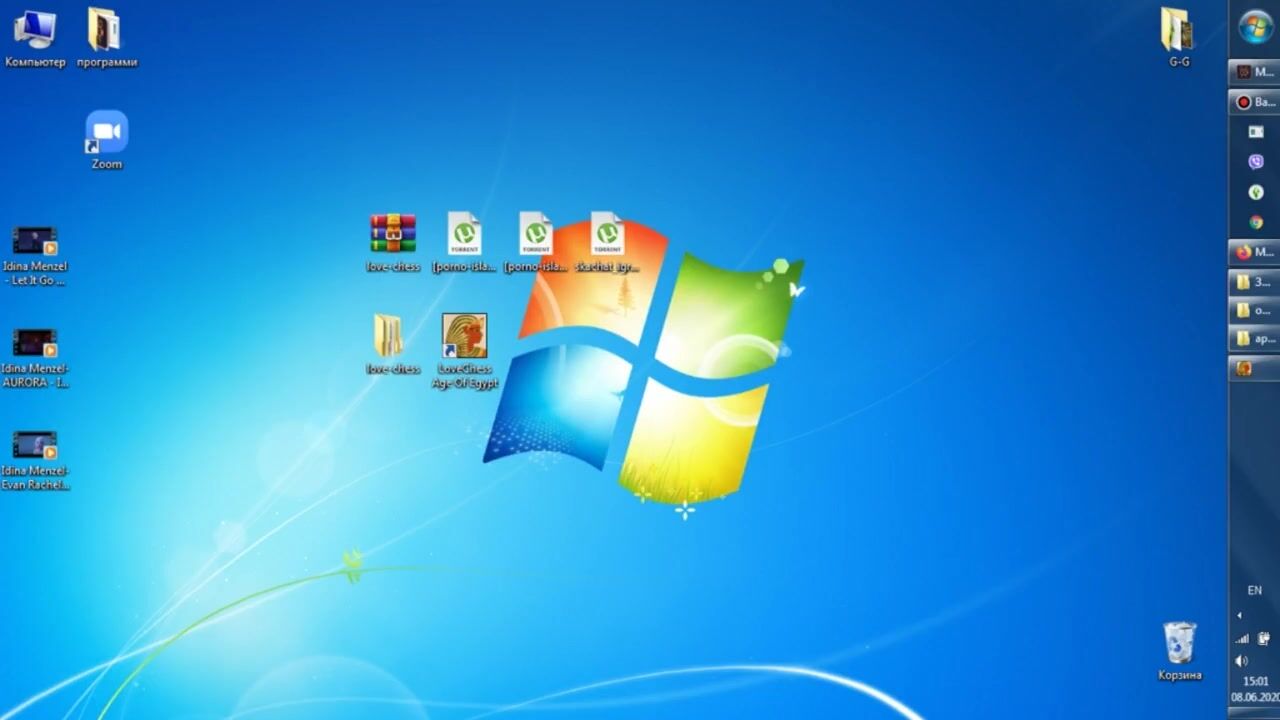Switch to the Firefox taskbar window

pos(1254,252)
